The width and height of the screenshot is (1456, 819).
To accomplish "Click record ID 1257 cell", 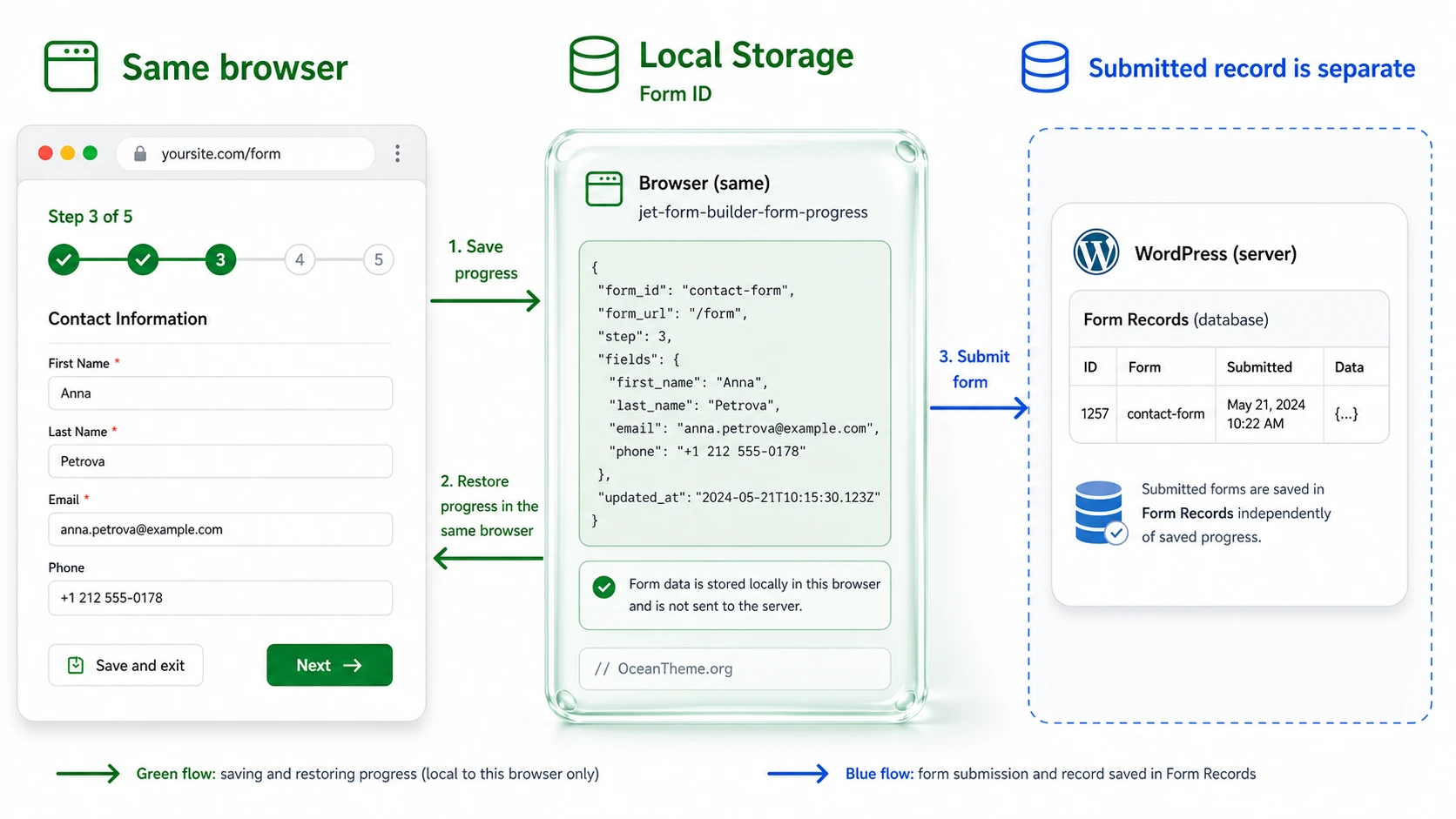I will (1095, 413).
